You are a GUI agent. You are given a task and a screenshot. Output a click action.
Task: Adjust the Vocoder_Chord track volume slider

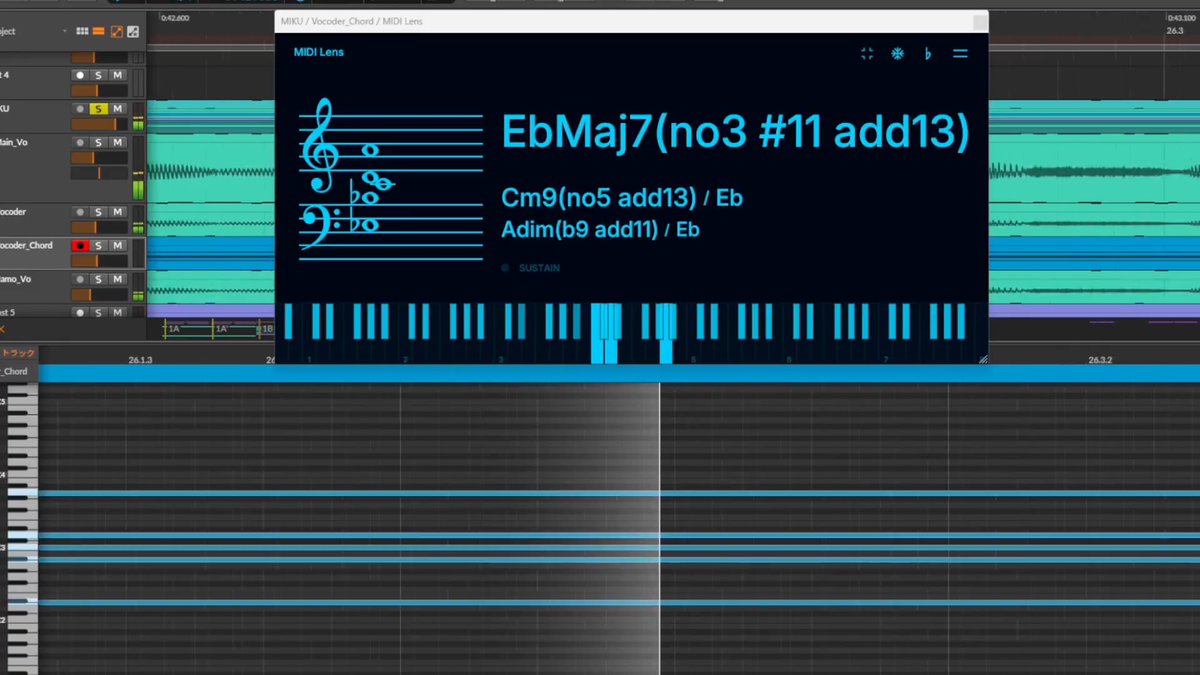100,261
